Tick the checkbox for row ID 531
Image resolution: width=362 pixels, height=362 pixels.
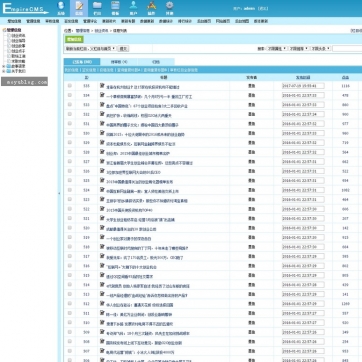coord(70,124)
